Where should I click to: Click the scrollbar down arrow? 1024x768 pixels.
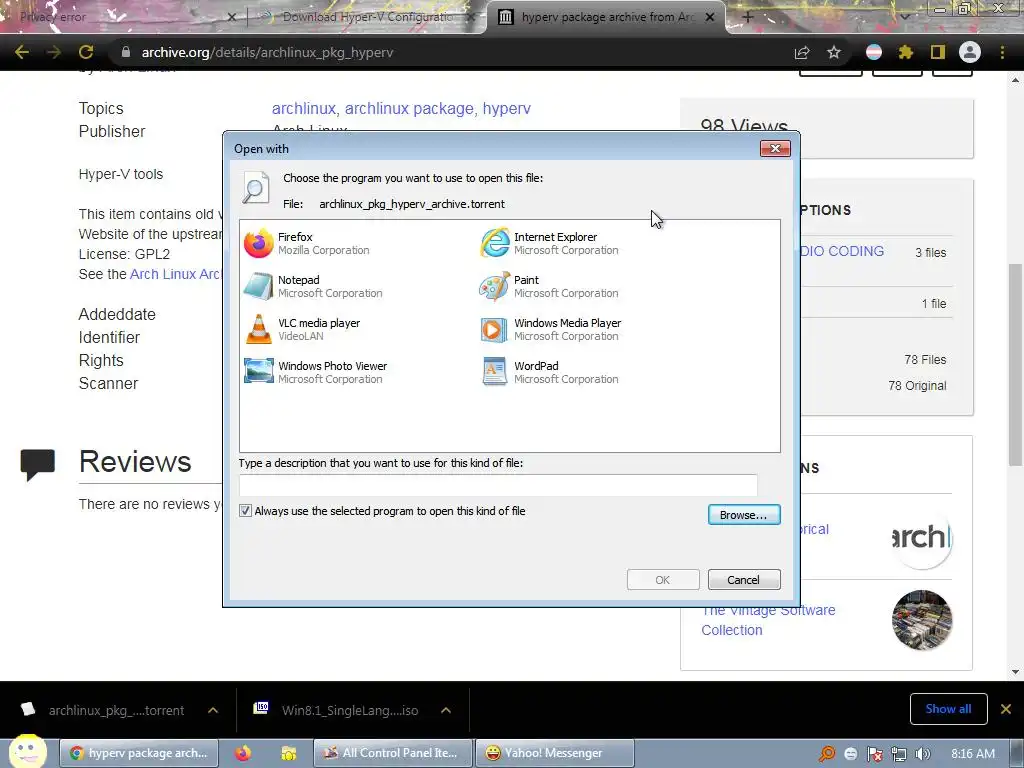coord(1015,672)
